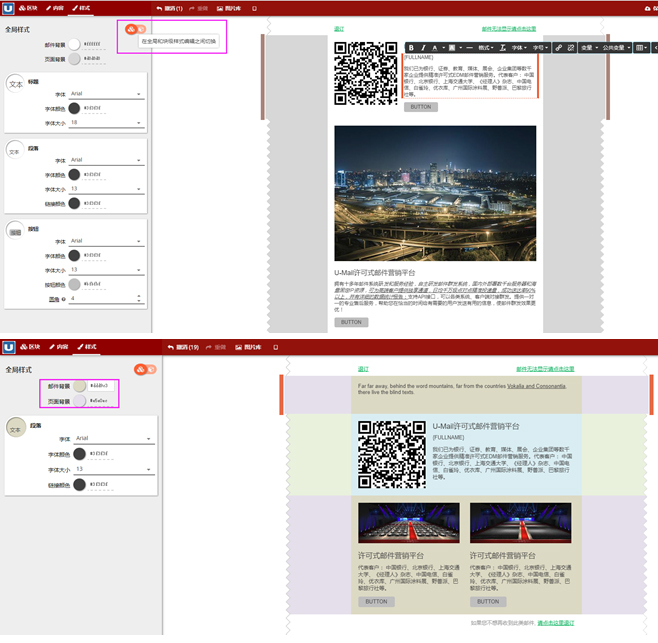Open the 变量 variable dropdown
Image resolution: width=658 pixels, height=643 pixels.
pos(589,48)
